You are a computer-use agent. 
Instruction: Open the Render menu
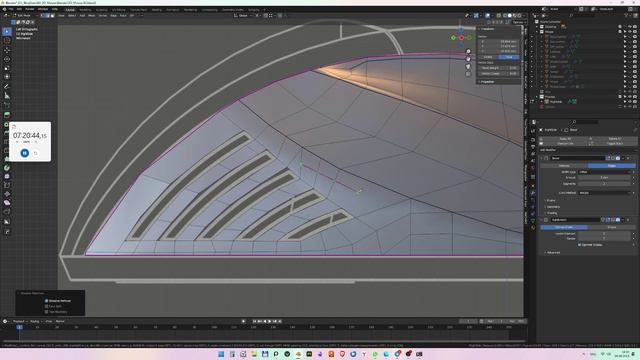tap(30, 9)
